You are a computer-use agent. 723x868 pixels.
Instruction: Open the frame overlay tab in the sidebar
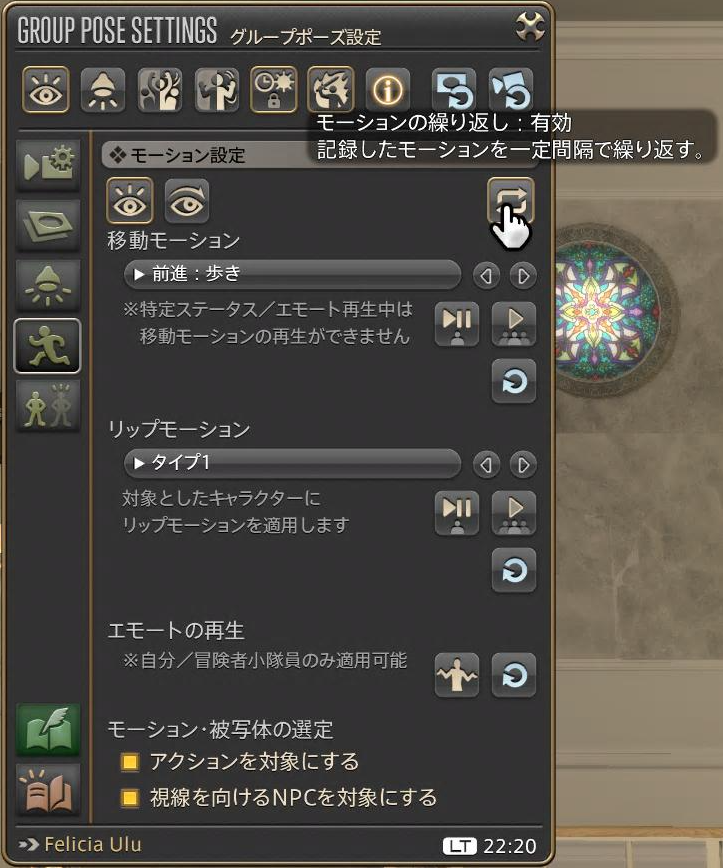click(x=48, y=225)
